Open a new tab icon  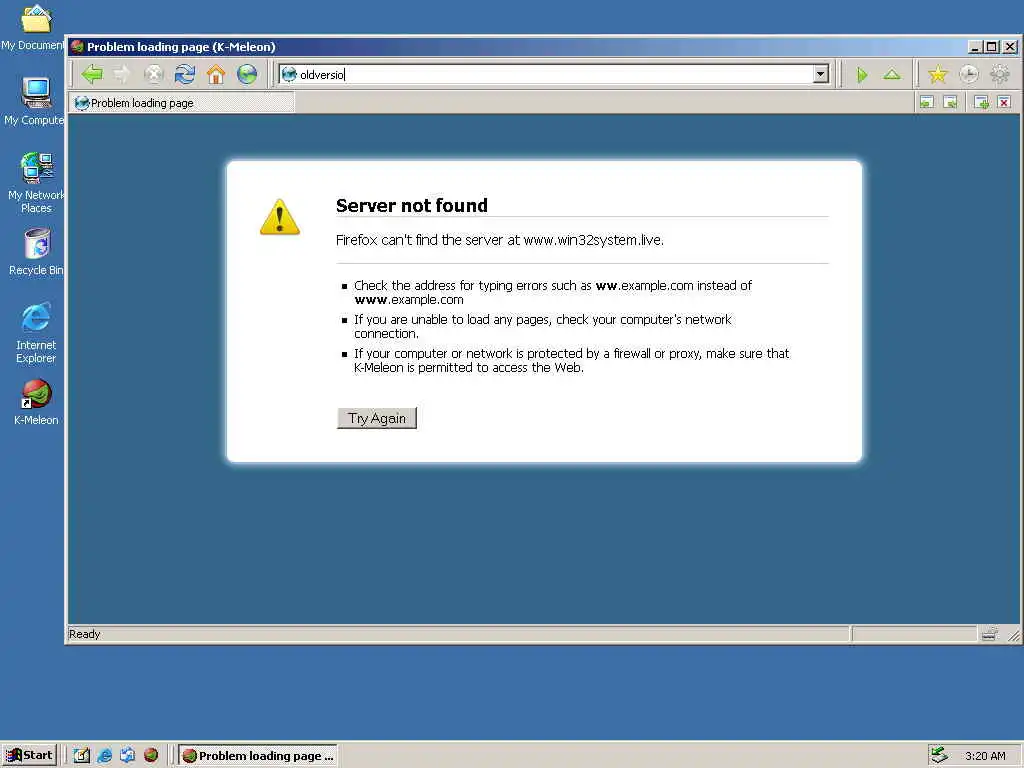(x=981, y=102)
